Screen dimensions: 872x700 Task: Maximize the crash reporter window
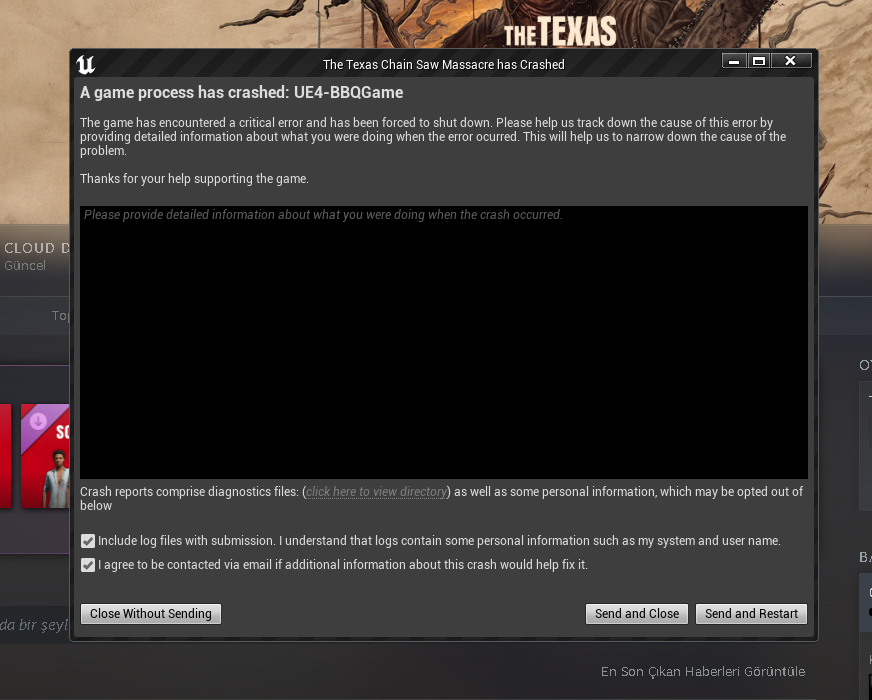click(x=759, y=61)
